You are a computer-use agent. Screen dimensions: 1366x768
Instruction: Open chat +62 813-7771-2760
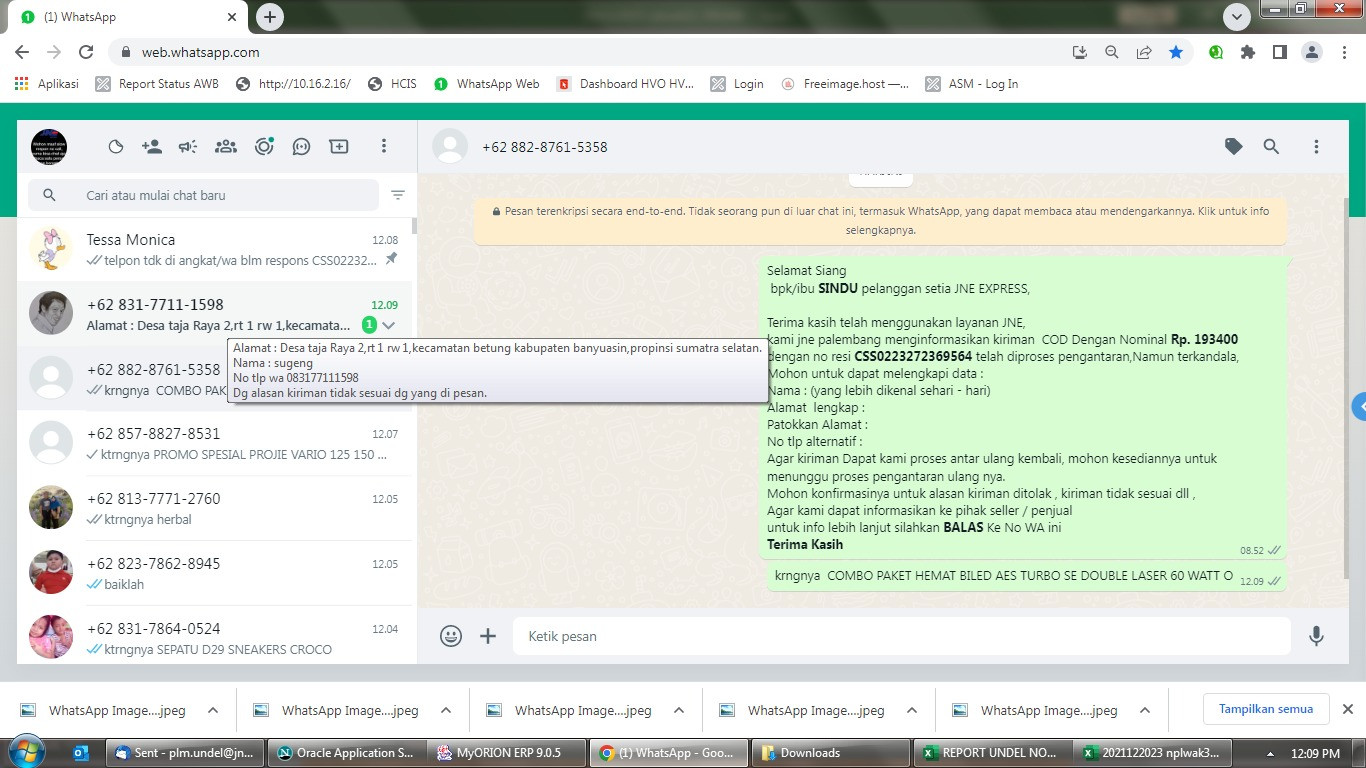pyautogui.click(x=215, y=509)
